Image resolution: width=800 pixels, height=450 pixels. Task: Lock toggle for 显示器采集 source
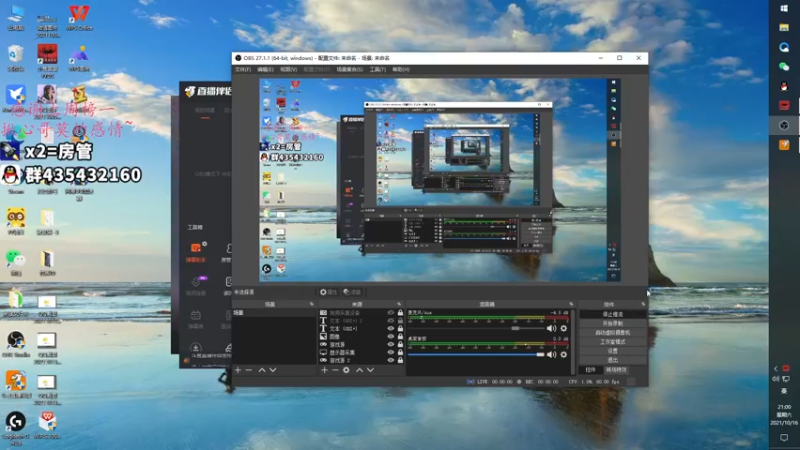401,352
